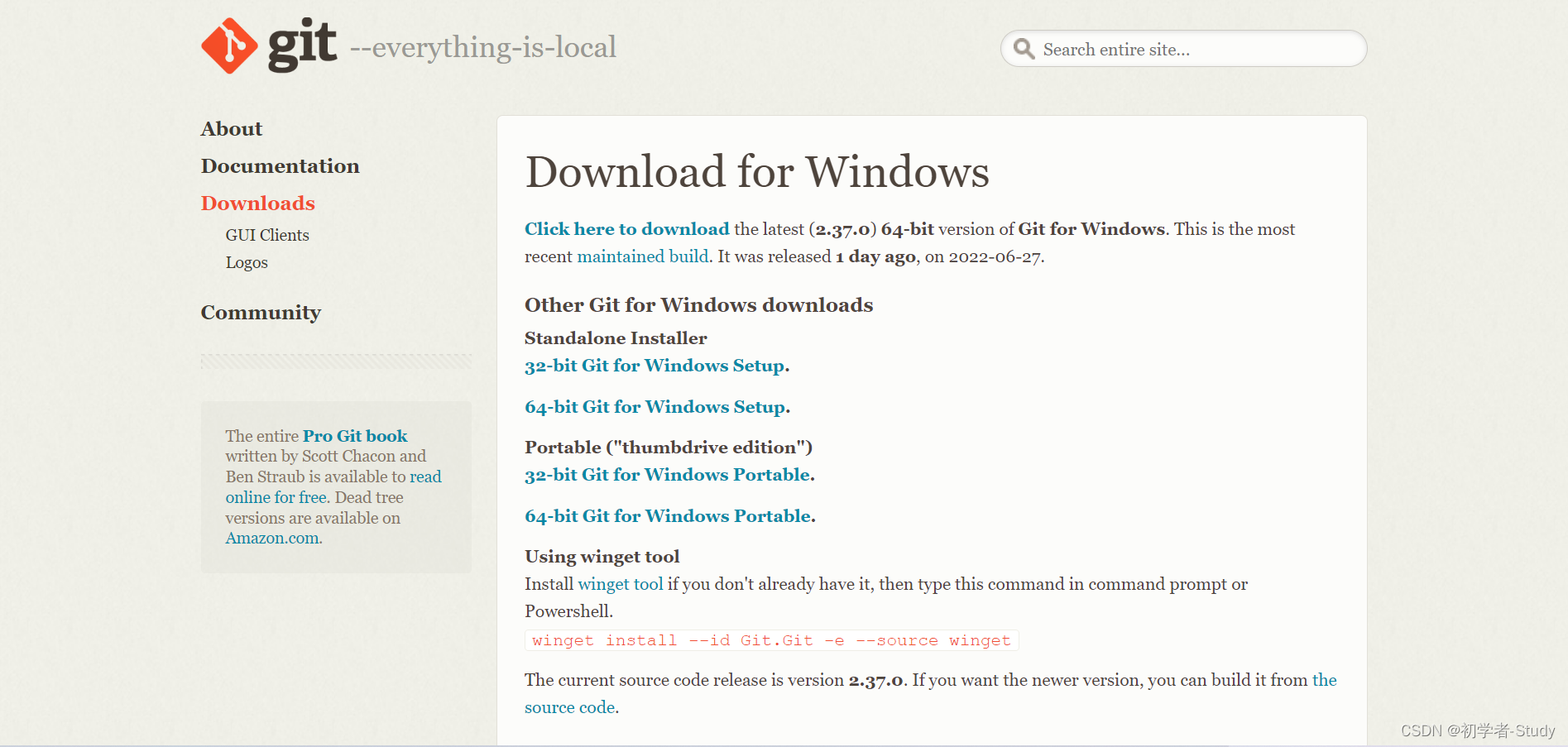Follow the 'maintained build' link
Image resolution: width=1568 pixels, height=747 pixels.
643,256
